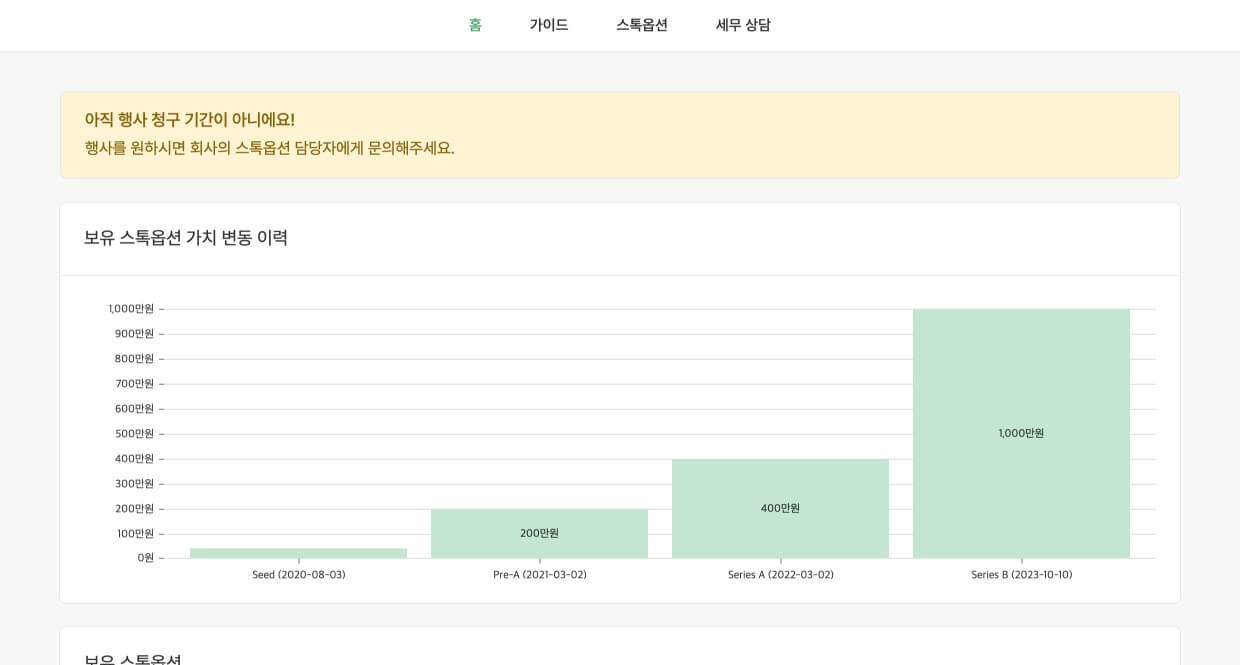Screen dimensions: 1240x665
Task: Click the 0원 y-axis tick label
Action: [x=146, y=558]
